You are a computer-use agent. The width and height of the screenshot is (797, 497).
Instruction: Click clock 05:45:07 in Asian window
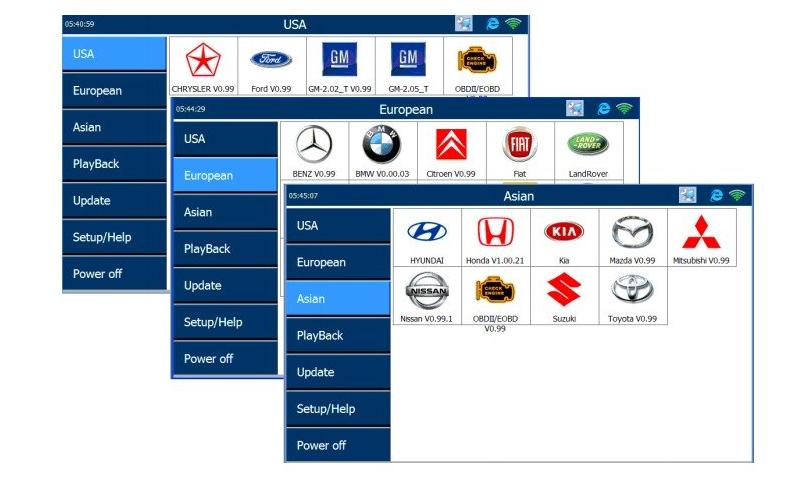pyautogui.click(x=303, y=196)
